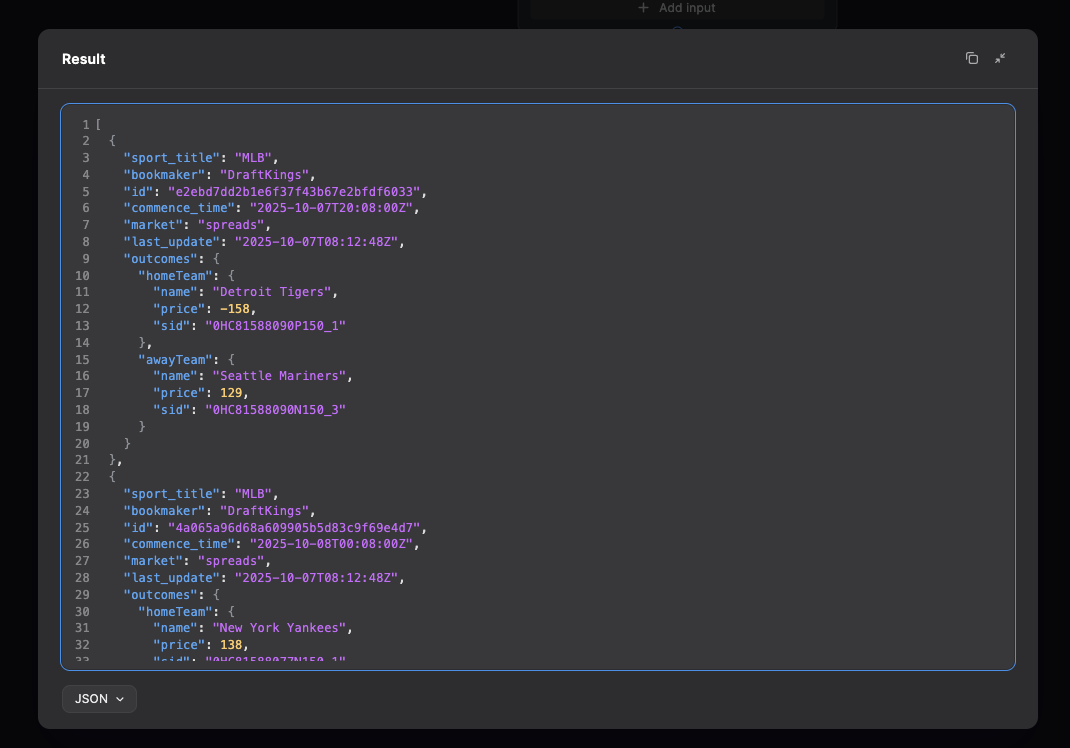Click the price value 129
Image resolution: width=1070 pixels, height=748 pixels.
click(x=231, y=393)
